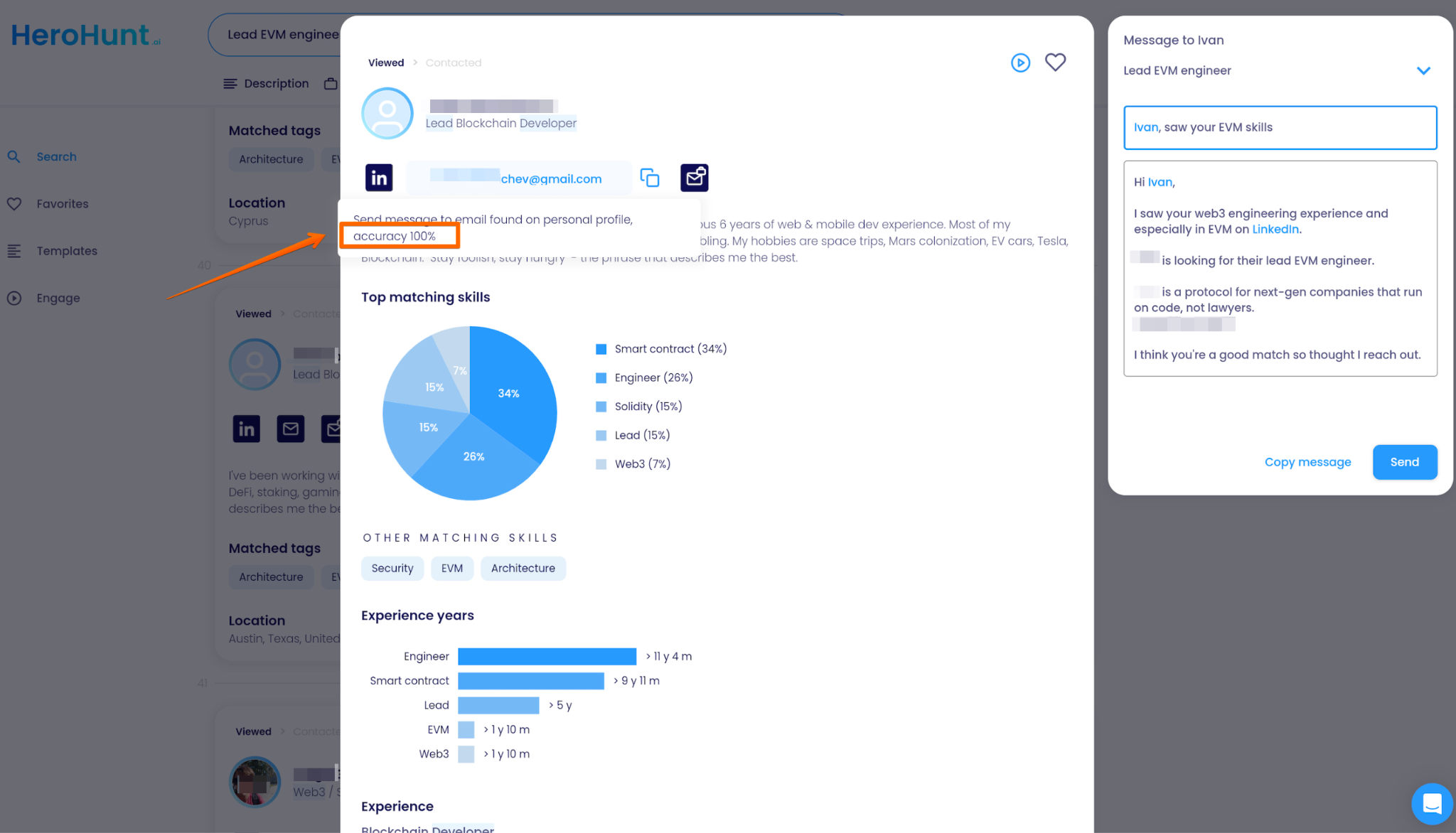Expand the Lead EVM engineer dropdown chevron
Image resolution: width=1456 pixels, height=833 pixels.
tap(1423, 70)
